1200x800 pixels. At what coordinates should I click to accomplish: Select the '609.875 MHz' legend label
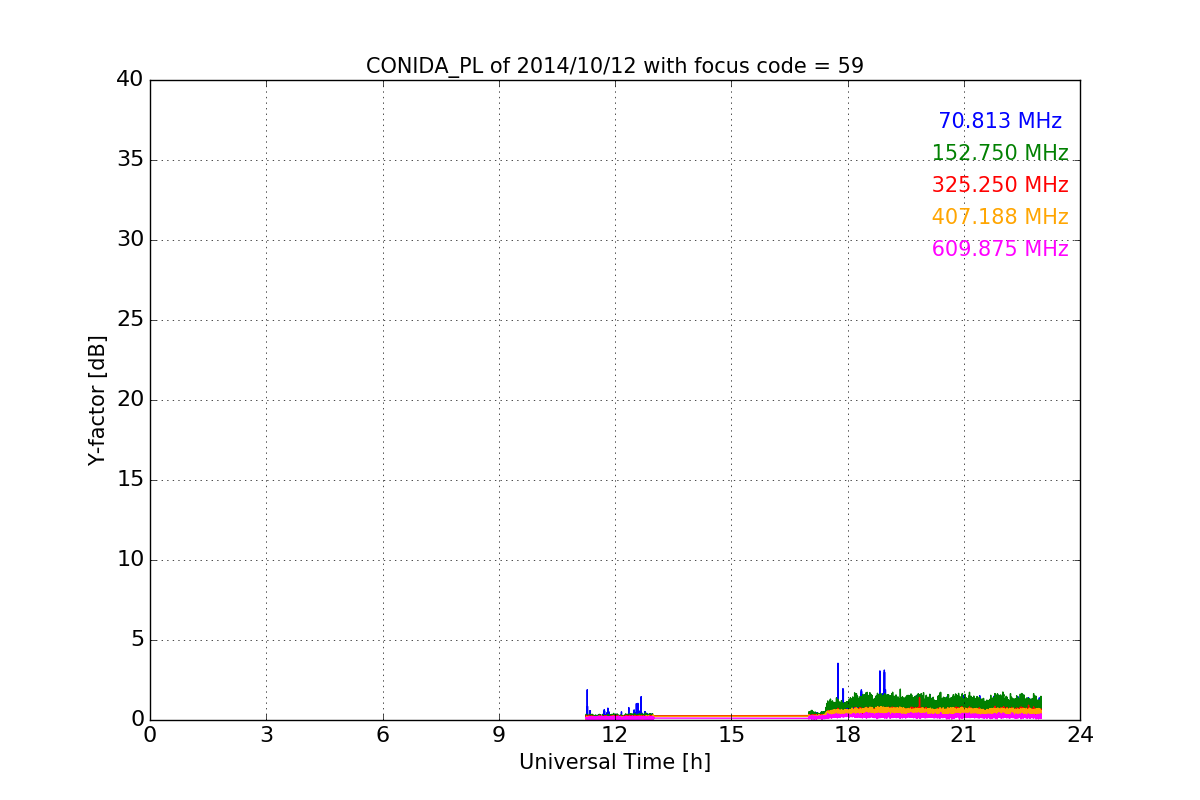coord(1000,249)
